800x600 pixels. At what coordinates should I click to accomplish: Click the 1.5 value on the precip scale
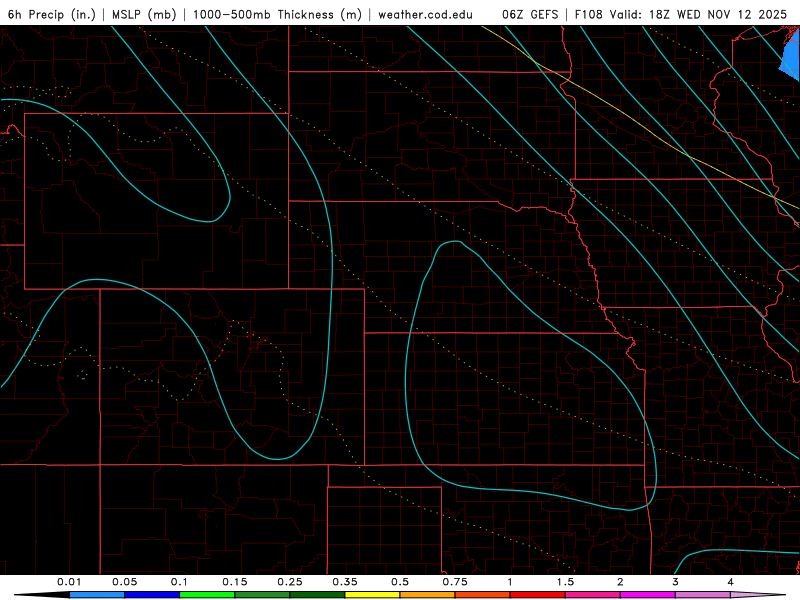(565, 582)
